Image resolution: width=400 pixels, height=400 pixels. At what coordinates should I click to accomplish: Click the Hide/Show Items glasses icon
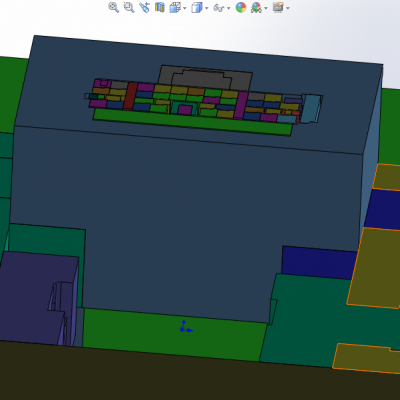tap(219, 8)
